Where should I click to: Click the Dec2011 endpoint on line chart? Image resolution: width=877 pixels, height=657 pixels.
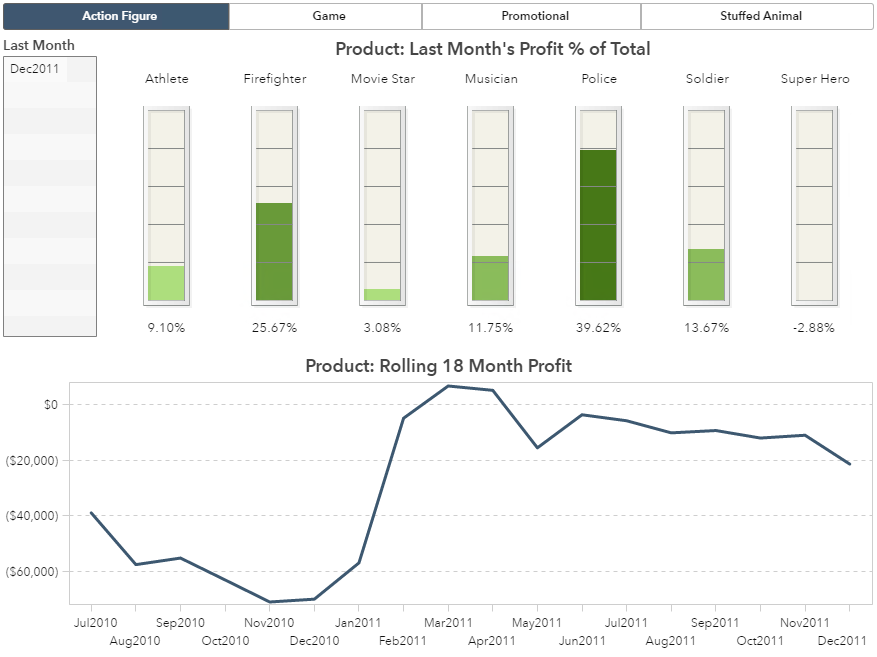[x=850, y=464]
